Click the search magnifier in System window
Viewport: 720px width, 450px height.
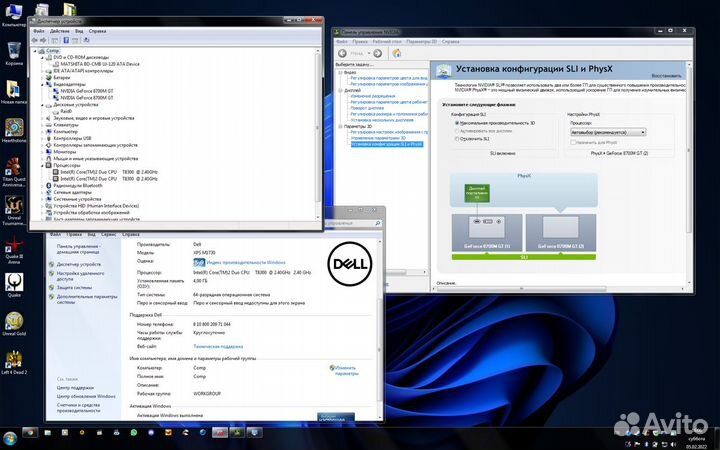point(378,223)
